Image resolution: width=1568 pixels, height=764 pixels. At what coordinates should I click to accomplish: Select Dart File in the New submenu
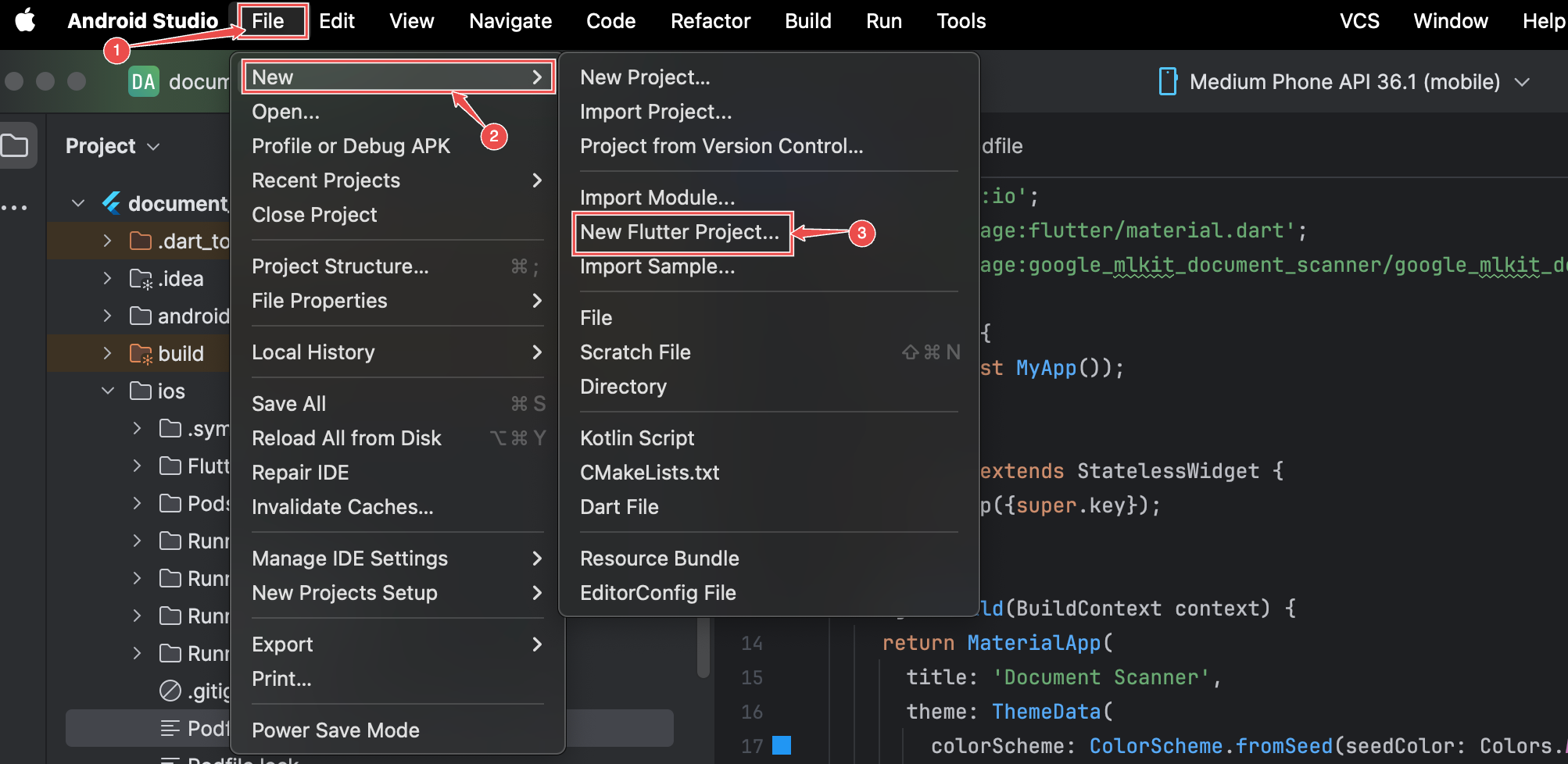(x=619, y=507)
